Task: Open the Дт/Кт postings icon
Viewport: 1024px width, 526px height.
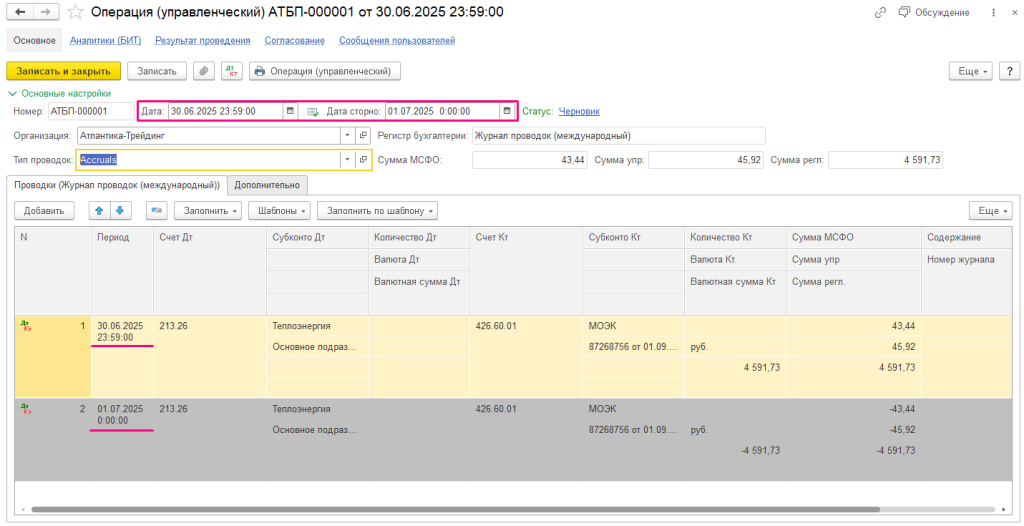Action: click(x=233, y=71)
